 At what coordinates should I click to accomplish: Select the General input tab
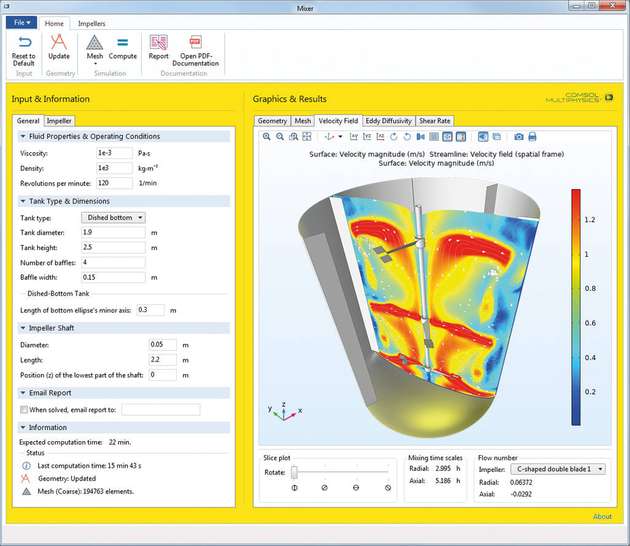click(x=28, y=121)
